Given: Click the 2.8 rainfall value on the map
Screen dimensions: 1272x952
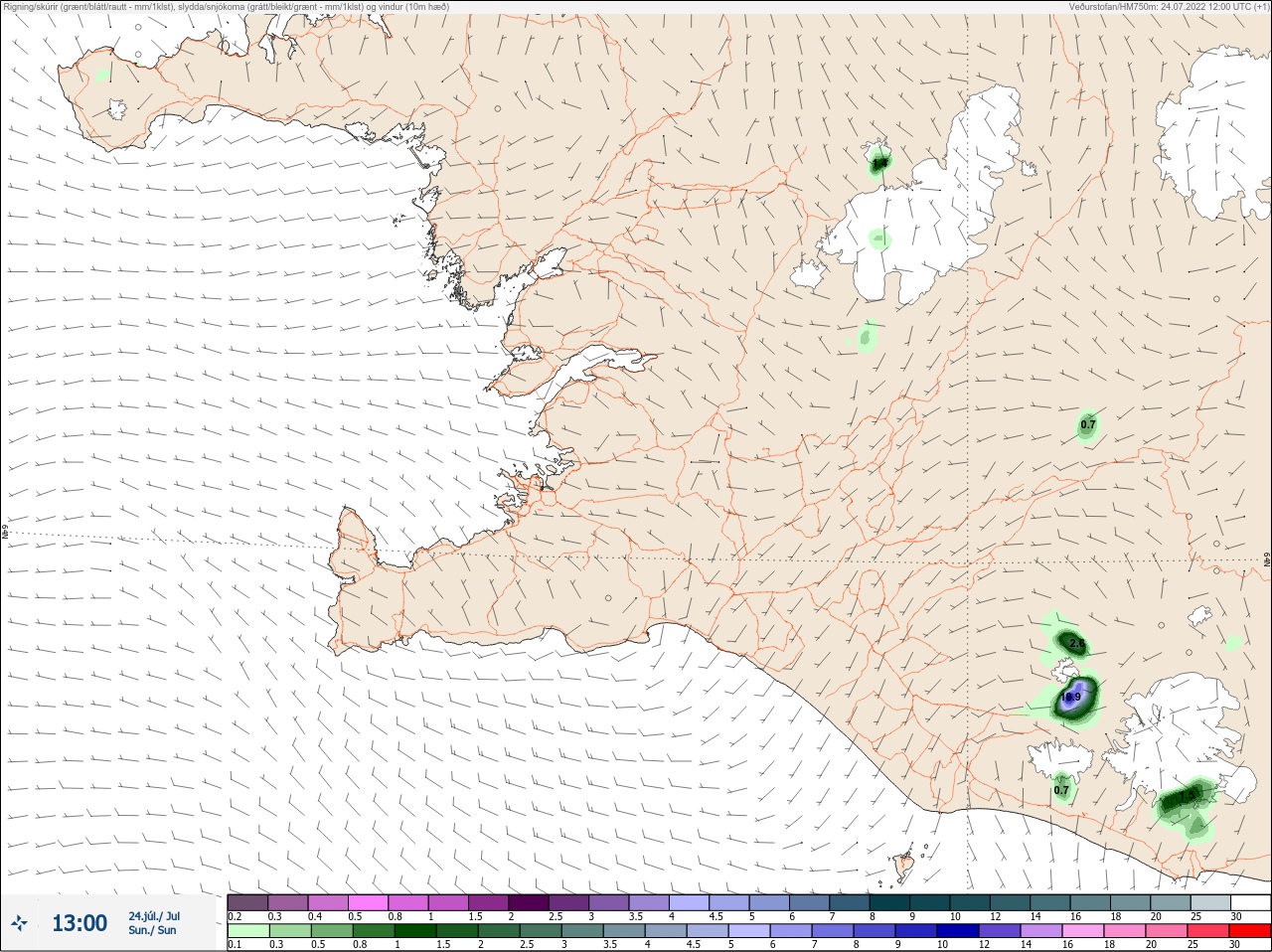Looking at the screenshot, I should (1076, 644).
